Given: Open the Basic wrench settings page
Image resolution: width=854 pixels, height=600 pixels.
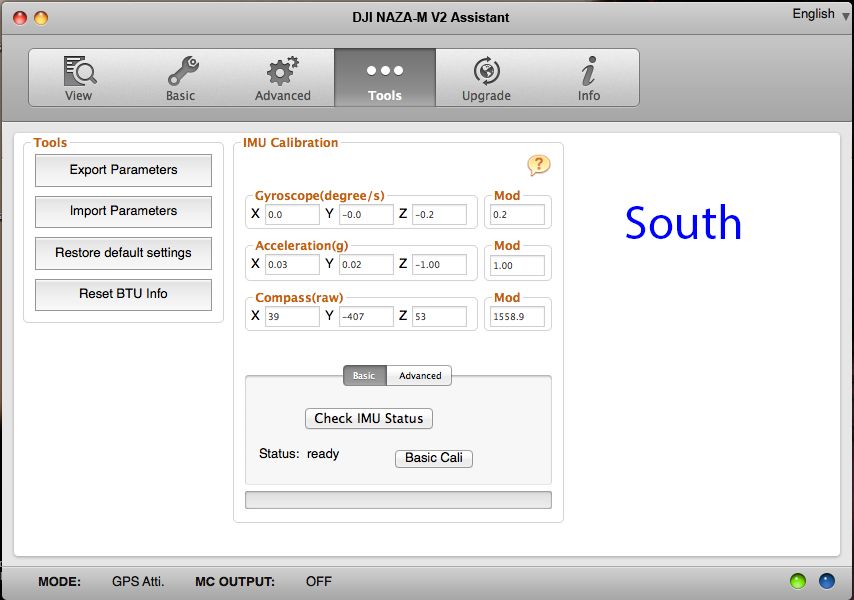Looking at the screenshot, I should (x=181, y=78).
